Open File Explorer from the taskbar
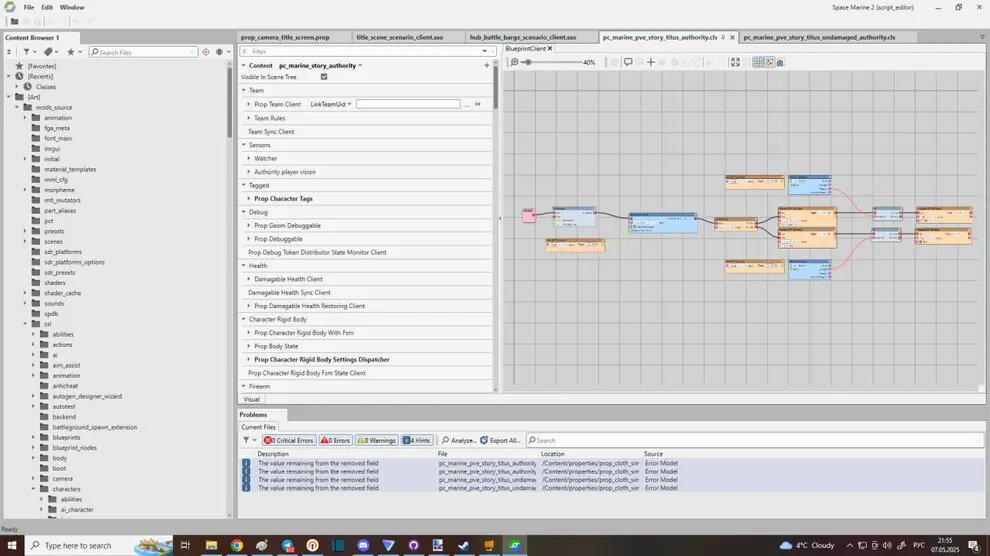The height and width of the screenshot is (556, 990). click(212, 545)
